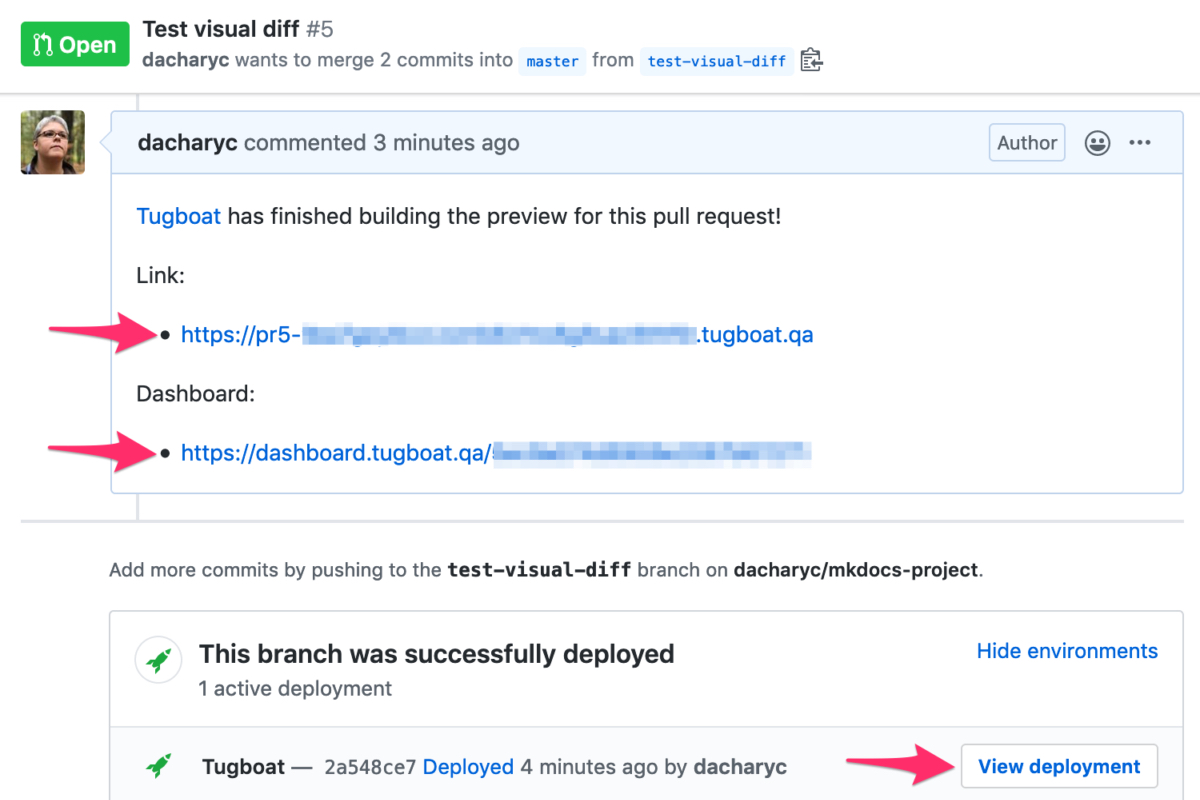Open dacharyc username in comment header
Screen dimensions: 1200x800
[x=187, y=143]
